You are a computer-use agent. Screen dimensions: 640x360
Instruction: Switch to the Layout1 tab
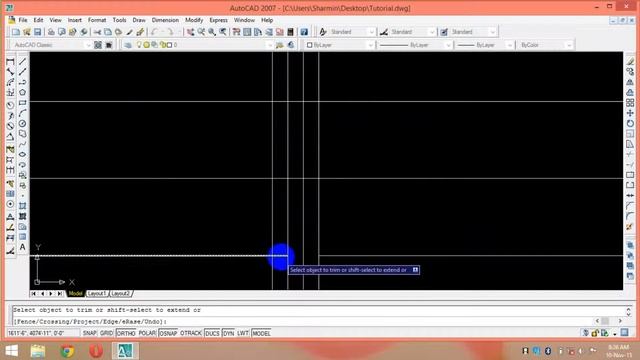tap(97, 293)
